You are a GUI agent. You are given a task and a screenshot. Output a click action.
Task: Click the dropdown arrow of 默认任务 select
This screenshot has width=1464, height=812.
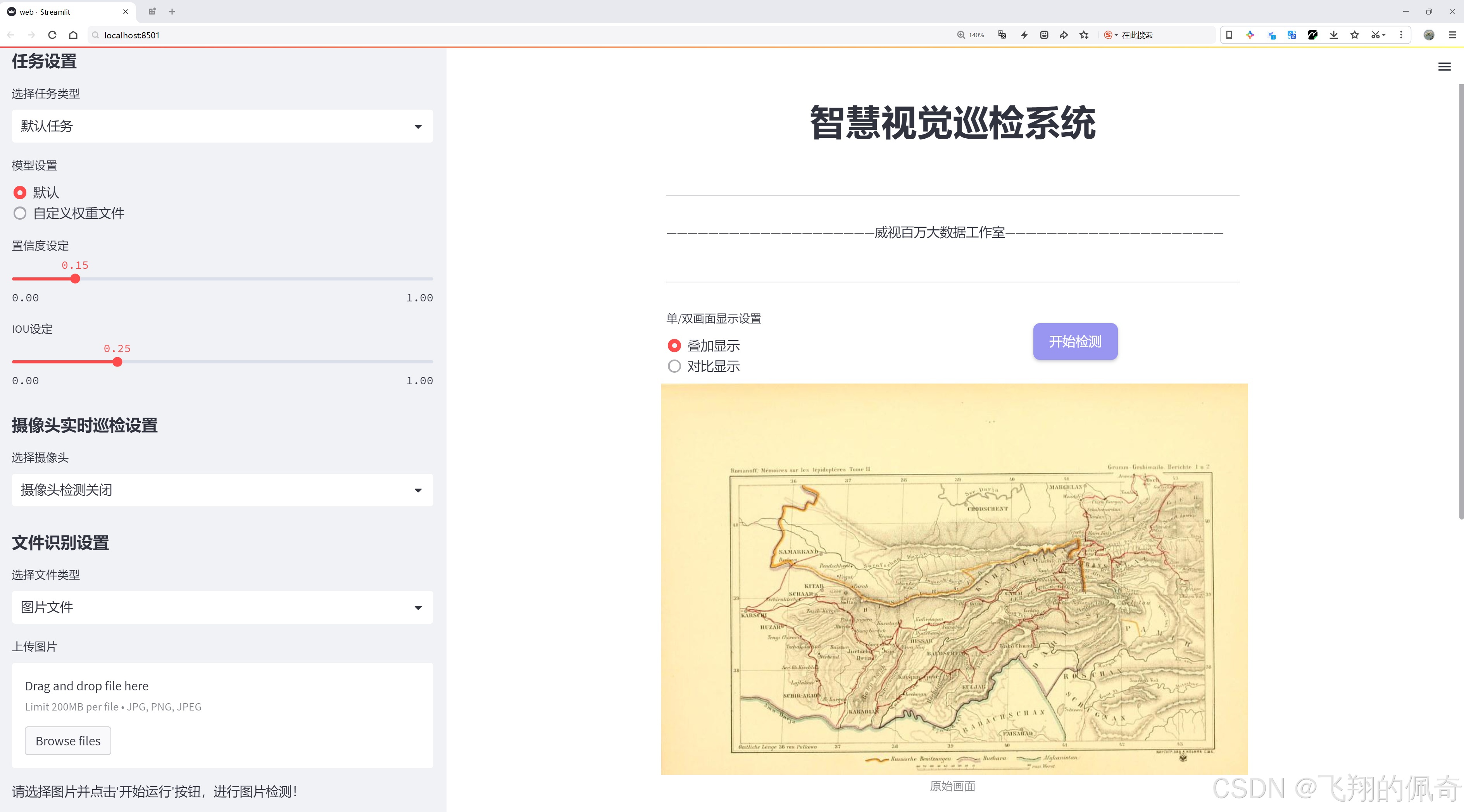[x=418, y=127]
